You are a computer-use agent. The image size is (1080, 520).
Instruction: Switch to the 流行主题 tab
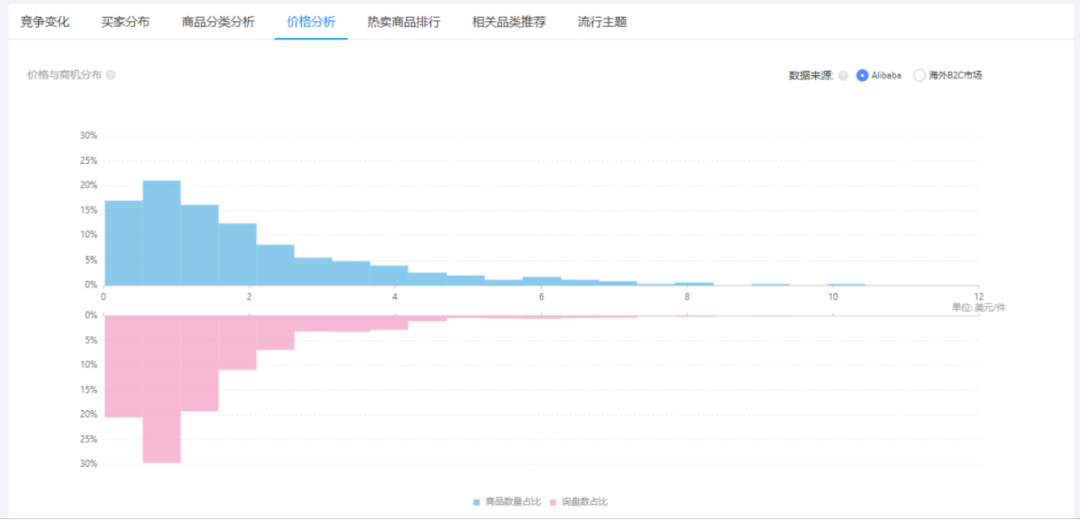point(602,22)
